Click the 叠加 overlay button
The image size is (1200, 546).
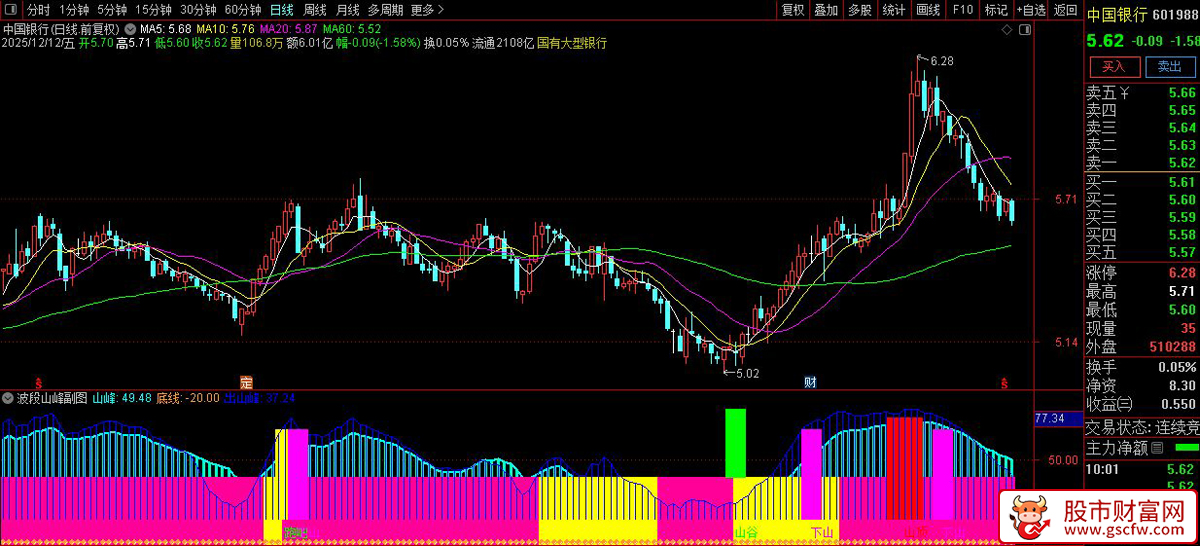(826, 10)
